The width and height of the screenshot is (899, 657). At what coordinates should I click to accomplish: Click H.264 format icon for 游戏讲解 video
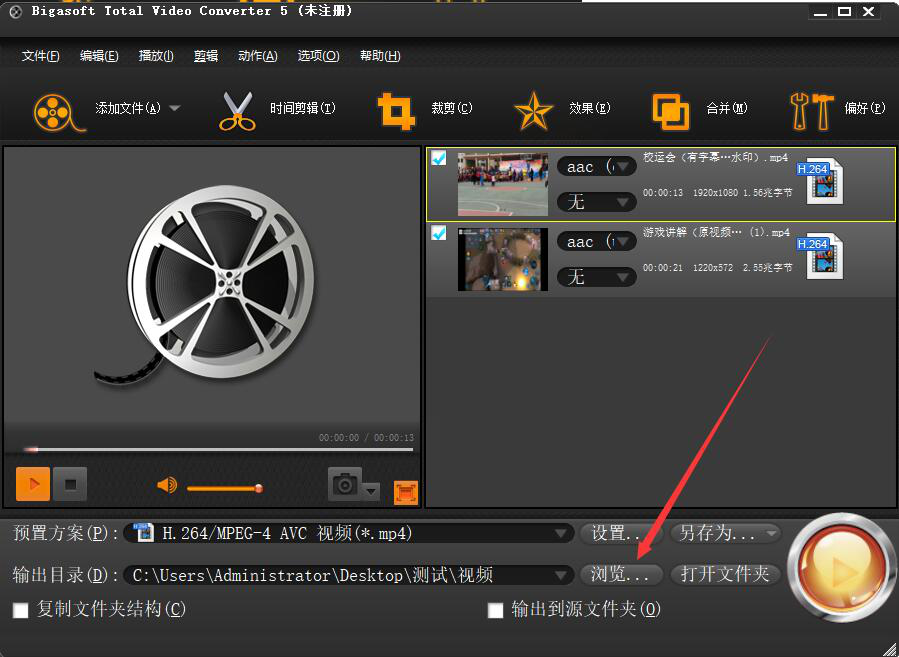click(x=821, y=256)
